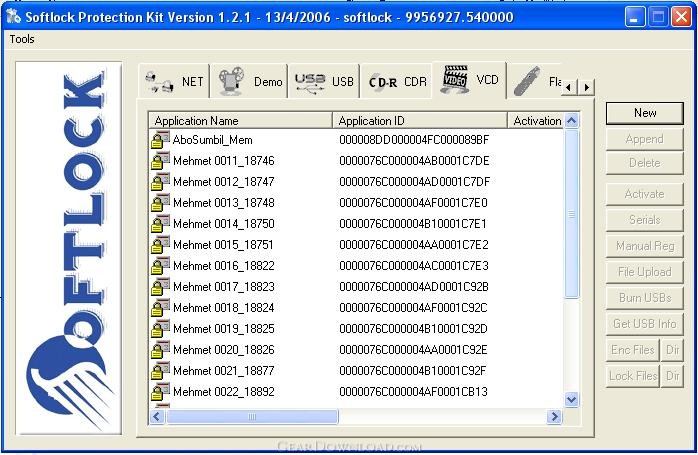698x455 pixels.
Task: Switch to the NET tab
Action: pos(174,81)
